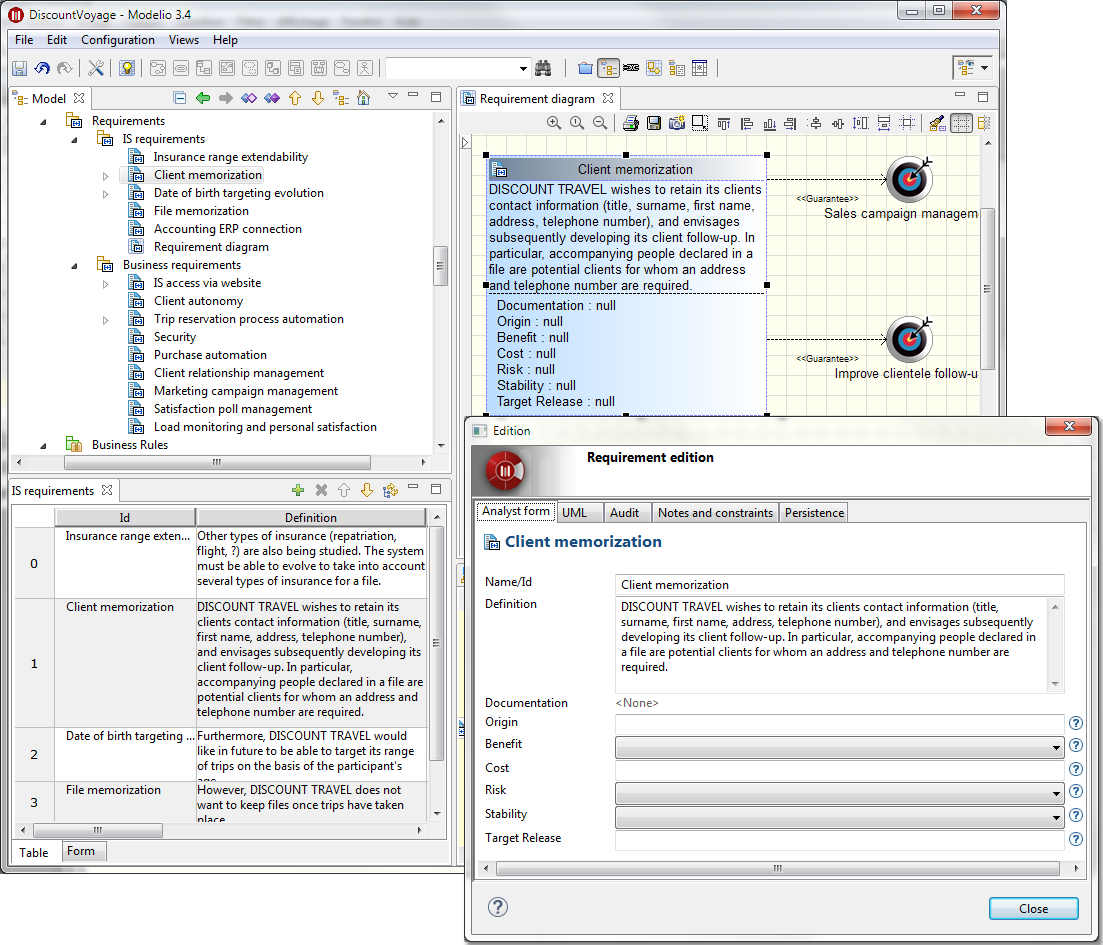Click the Name/Id text field
This screenshot has width=1103, height=945.
point(839,585)
